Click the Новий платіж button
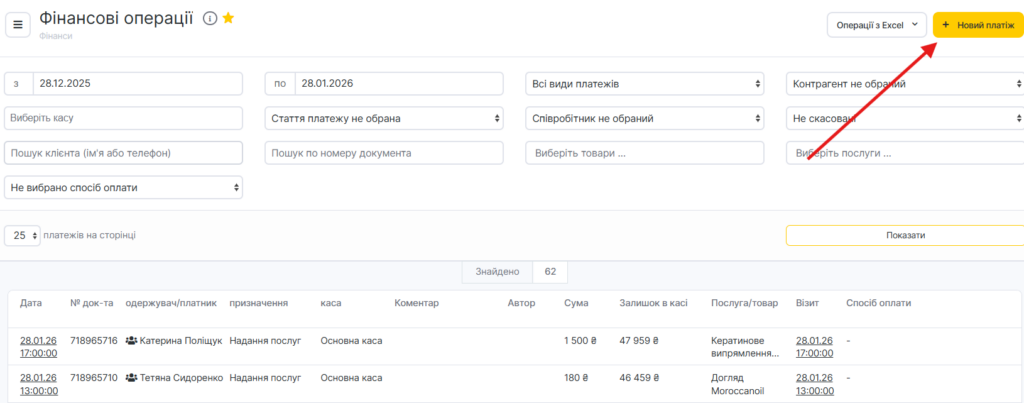1024x403 pixels. [x=978, y=24]
